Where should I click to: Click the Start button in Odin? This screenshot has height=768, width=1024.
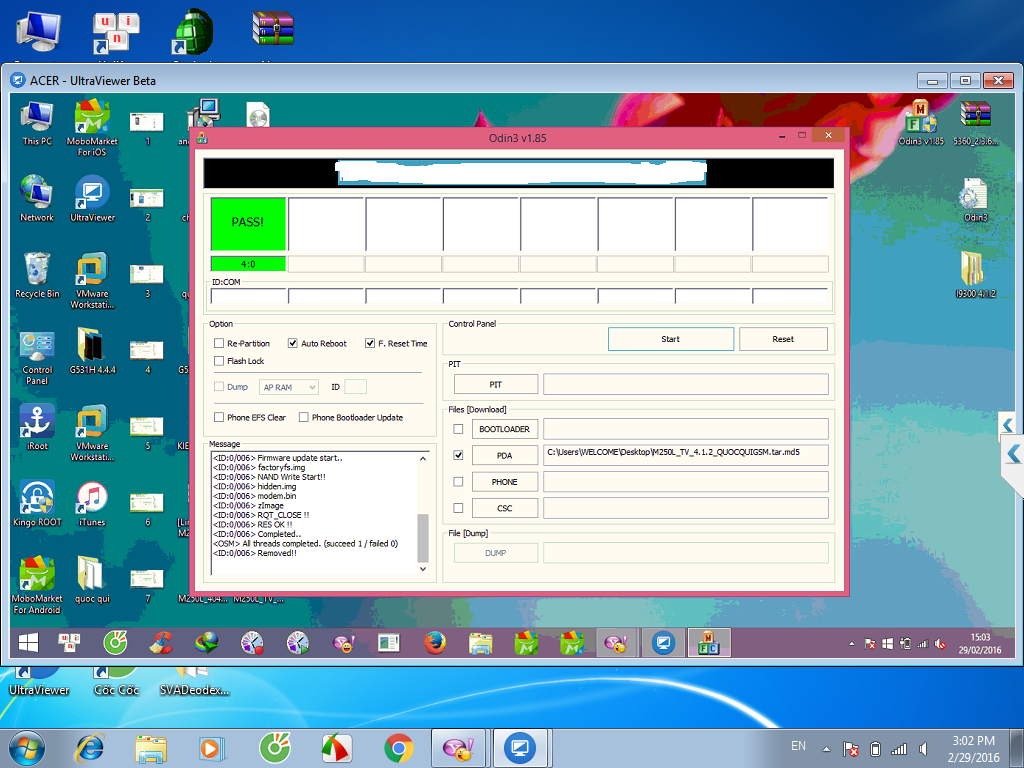[671, 339]
